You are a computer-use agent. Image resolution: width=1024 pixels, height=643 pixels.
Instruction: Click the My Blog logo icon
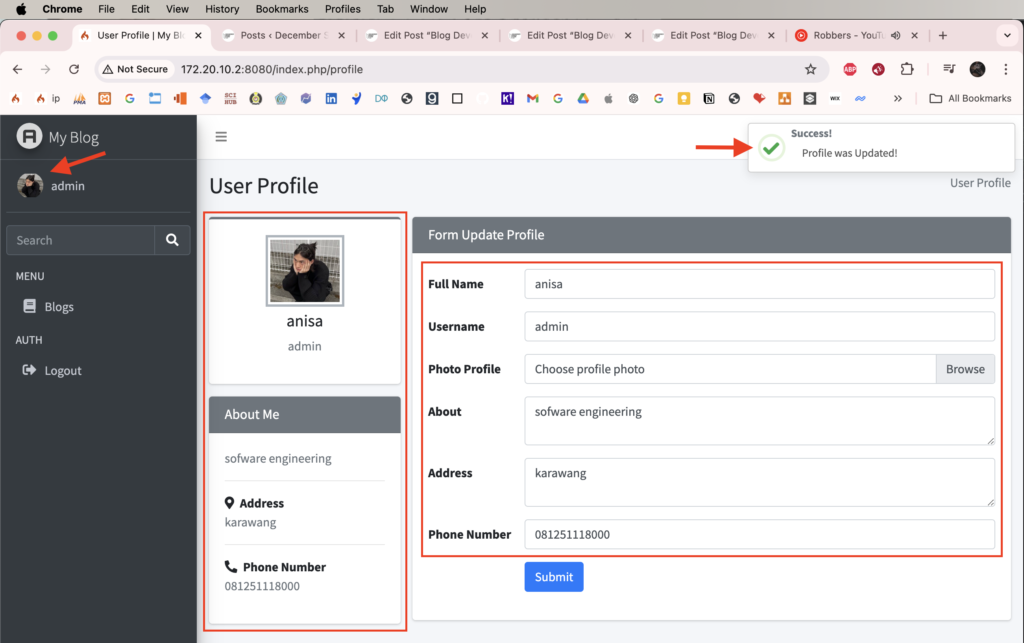[29, 137]
